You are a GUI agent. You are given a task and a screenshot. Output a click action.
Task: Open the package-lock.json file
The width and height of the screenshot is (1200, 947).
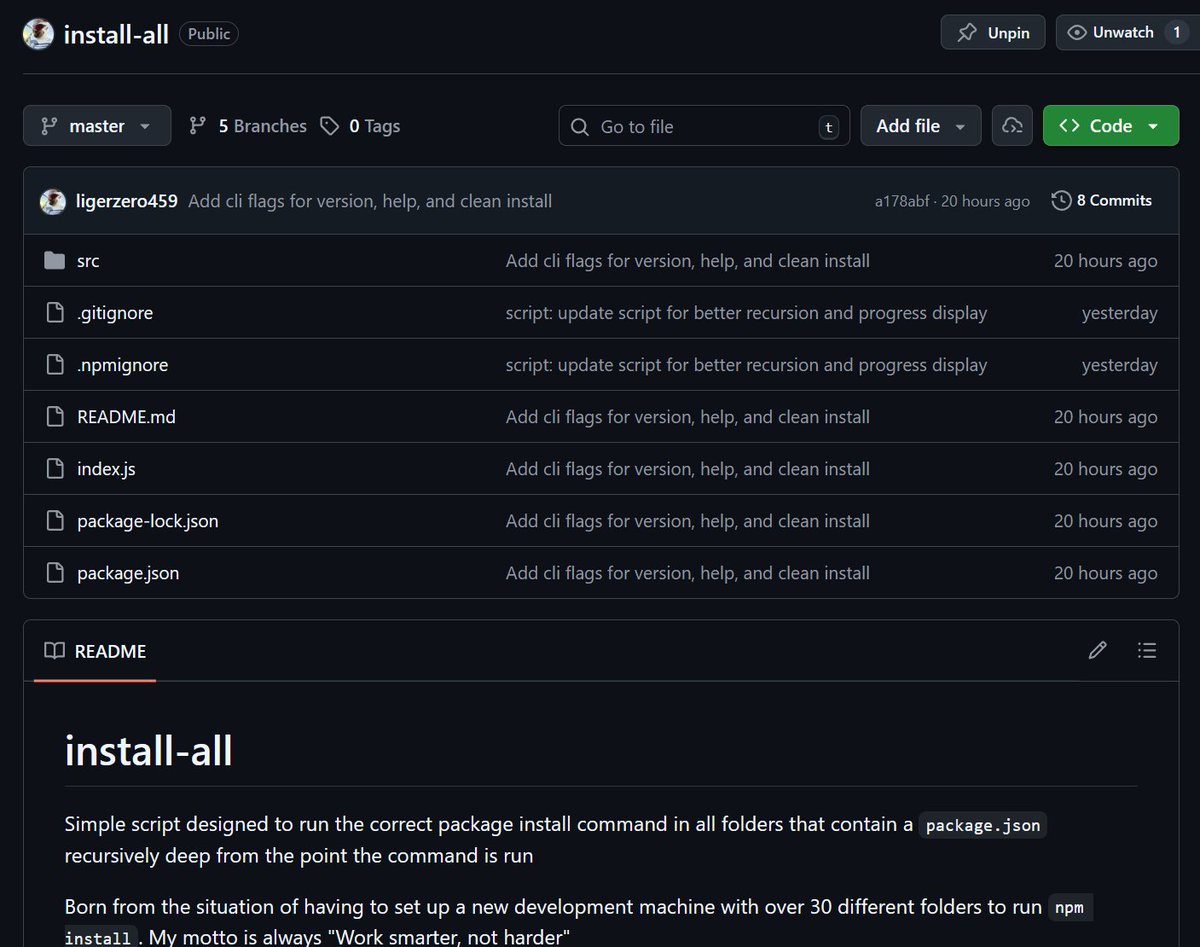tap(148, 521)
